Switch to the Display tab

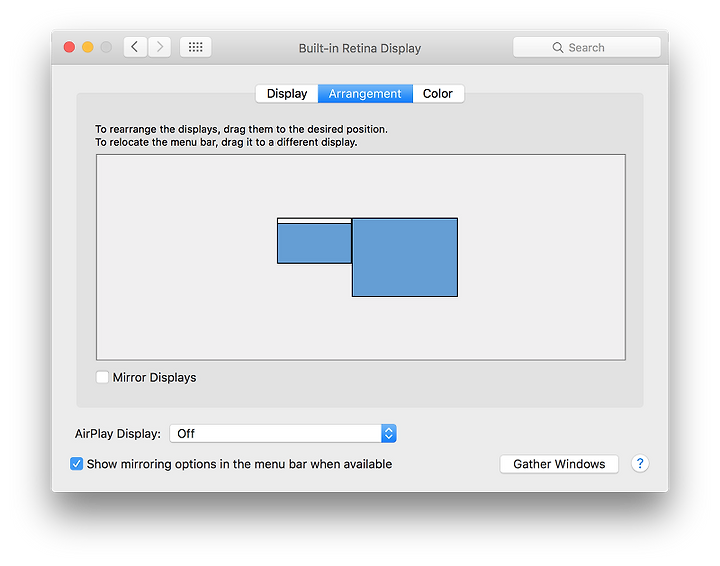[x=287, y=94]
